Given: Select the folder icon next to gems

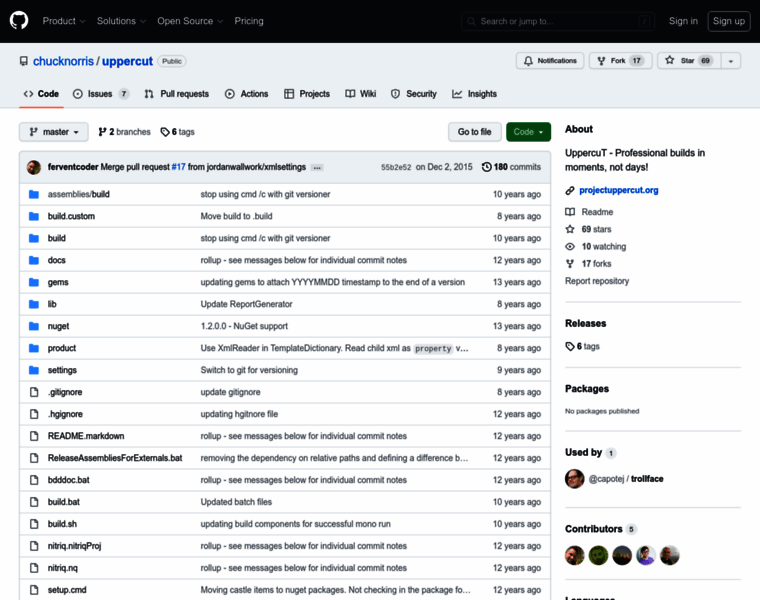Looking at the screenshot, I should [34, 282].
